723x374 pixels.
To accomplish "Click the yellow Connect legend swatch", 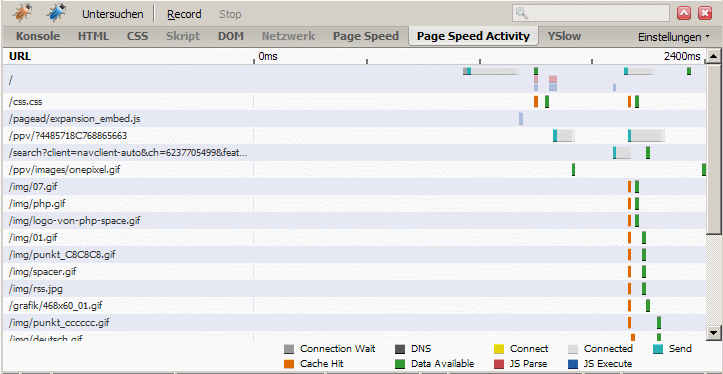I will [x=498, y=349].
